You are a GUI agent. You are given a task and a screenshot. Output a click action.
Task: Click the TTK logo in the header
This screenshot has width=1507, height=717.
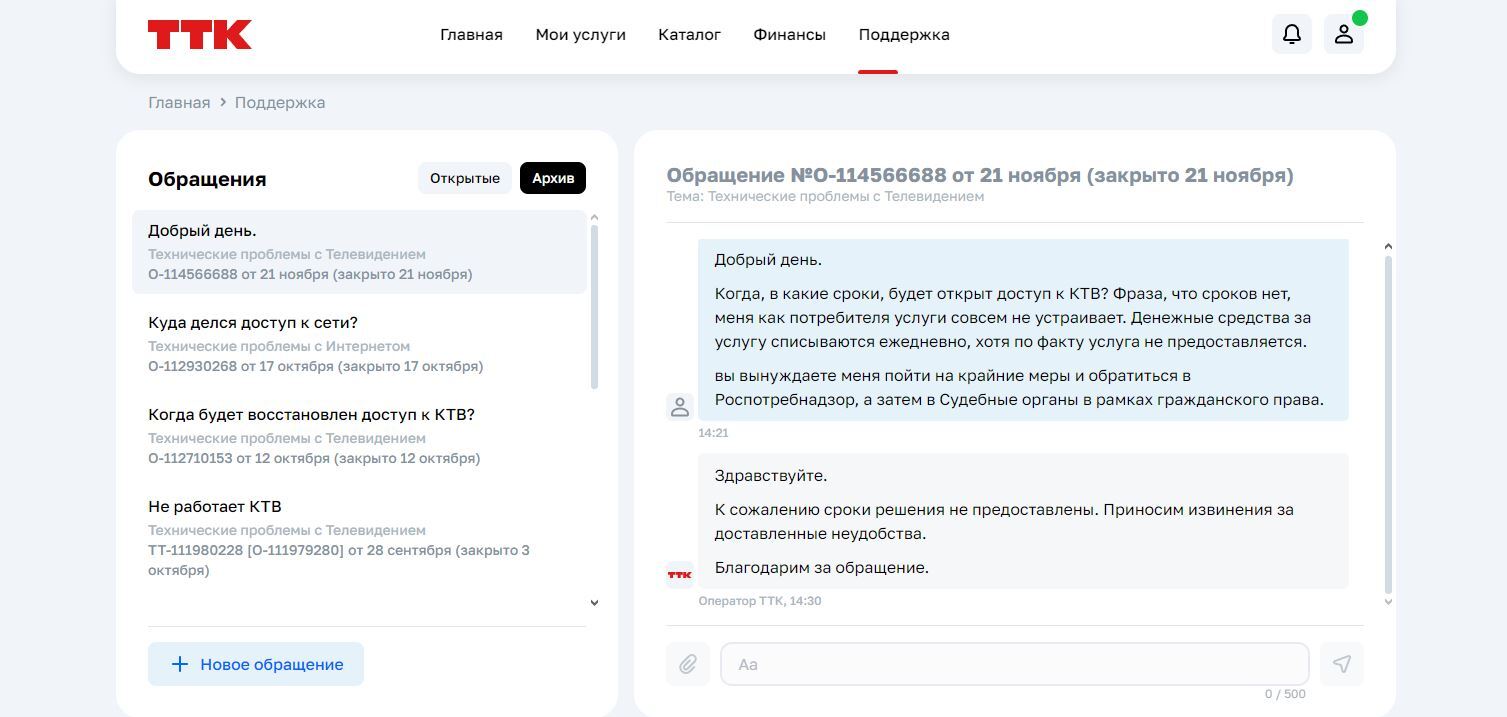click(x=200, y=35)
